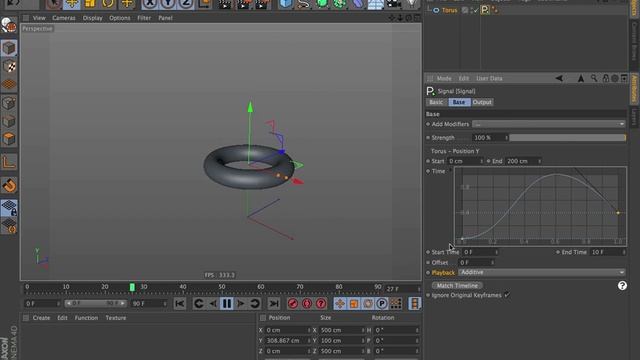
Task: Open the viewport Filter menu
Action: [x=144, y=18]
